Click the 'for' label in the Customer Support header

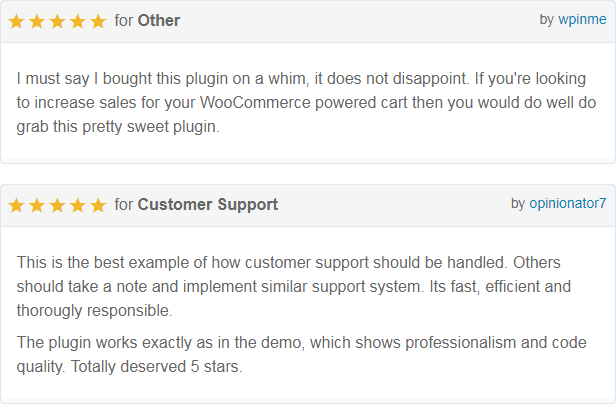(124, 204)
